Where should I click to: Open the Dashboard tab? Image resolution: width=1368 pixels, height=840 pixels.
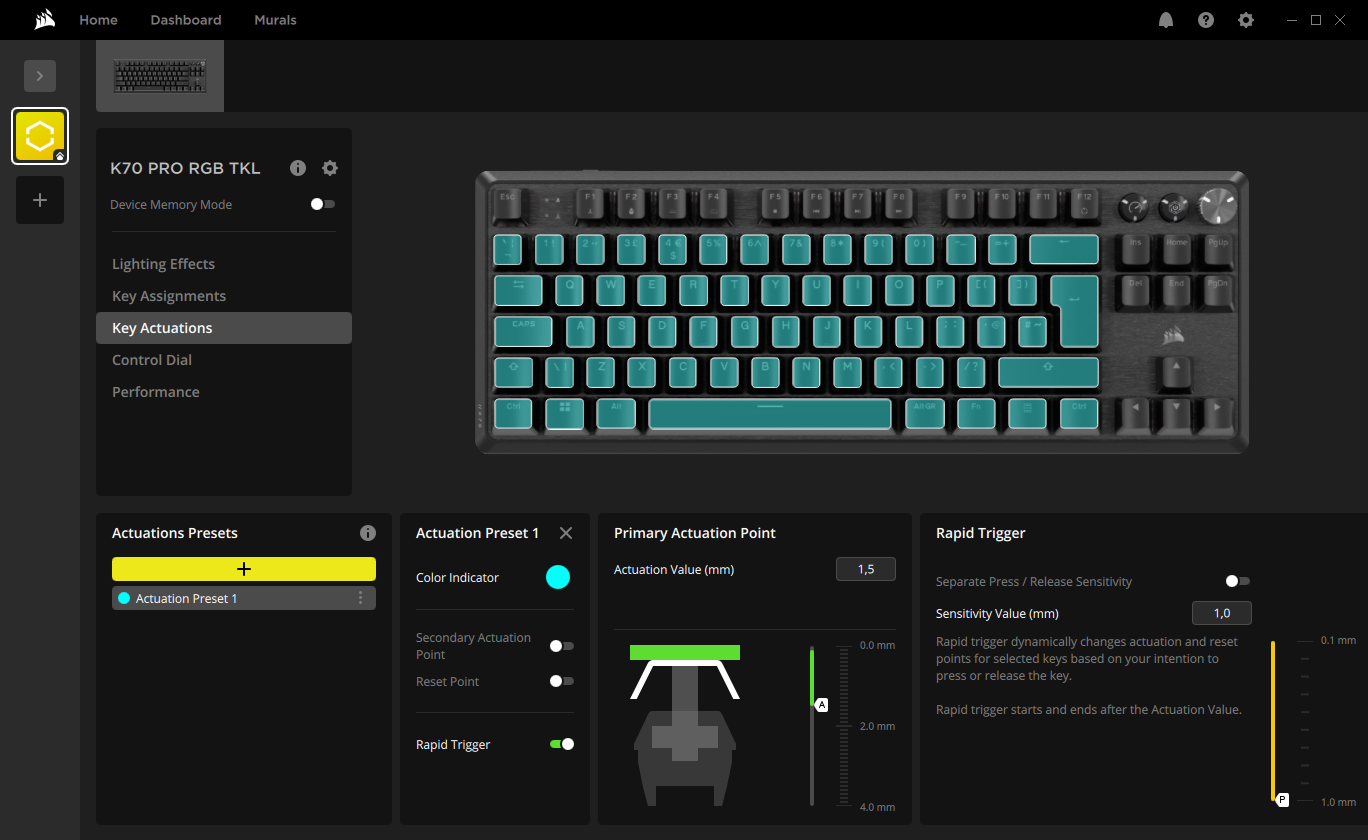[186, 20]
